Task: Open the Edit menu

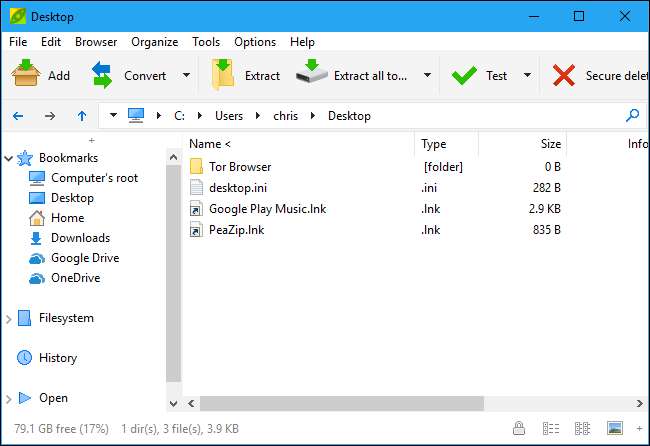Action: 51,42
